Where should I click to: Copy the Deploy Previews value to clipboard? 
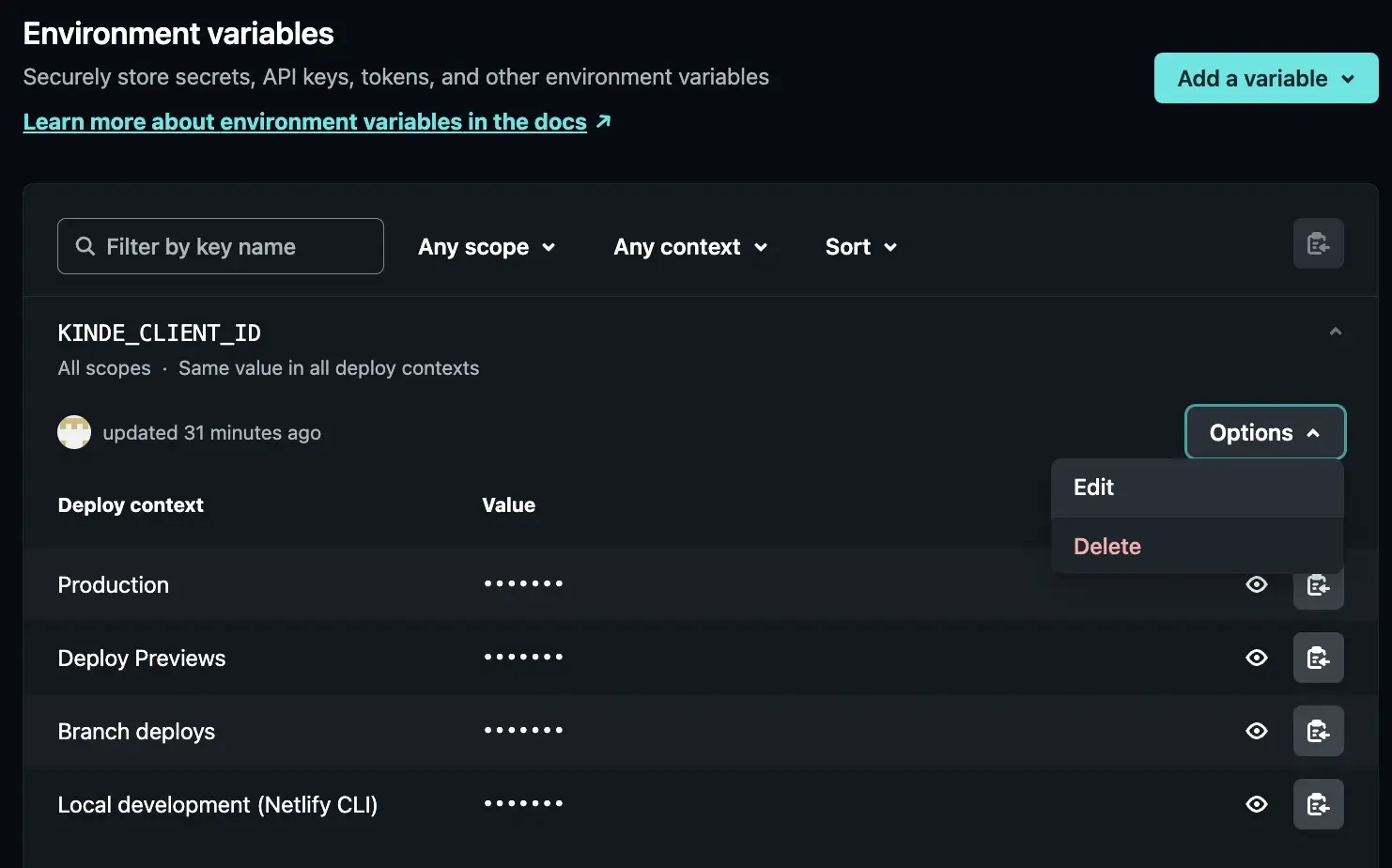click(1319, 658)
